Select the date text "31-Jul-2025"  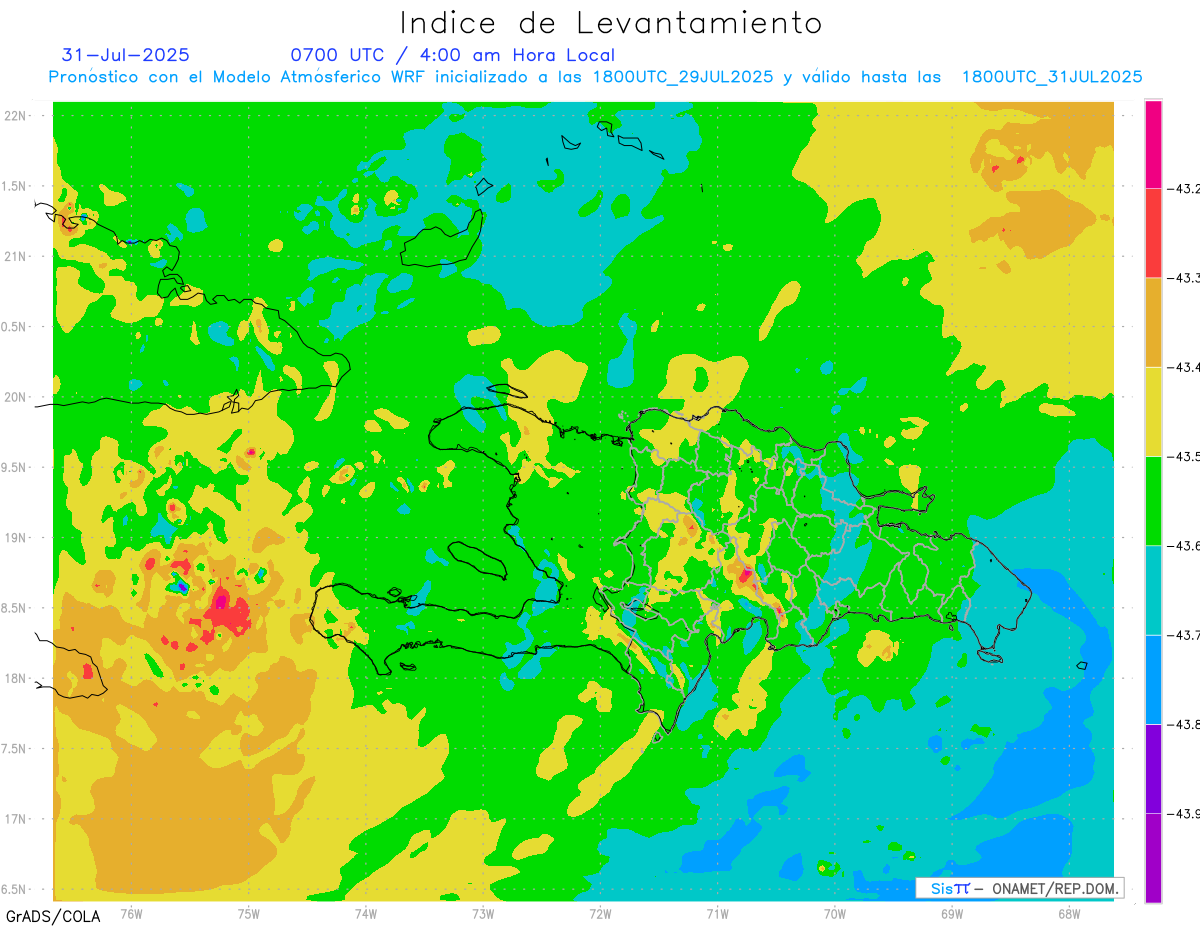125,55
